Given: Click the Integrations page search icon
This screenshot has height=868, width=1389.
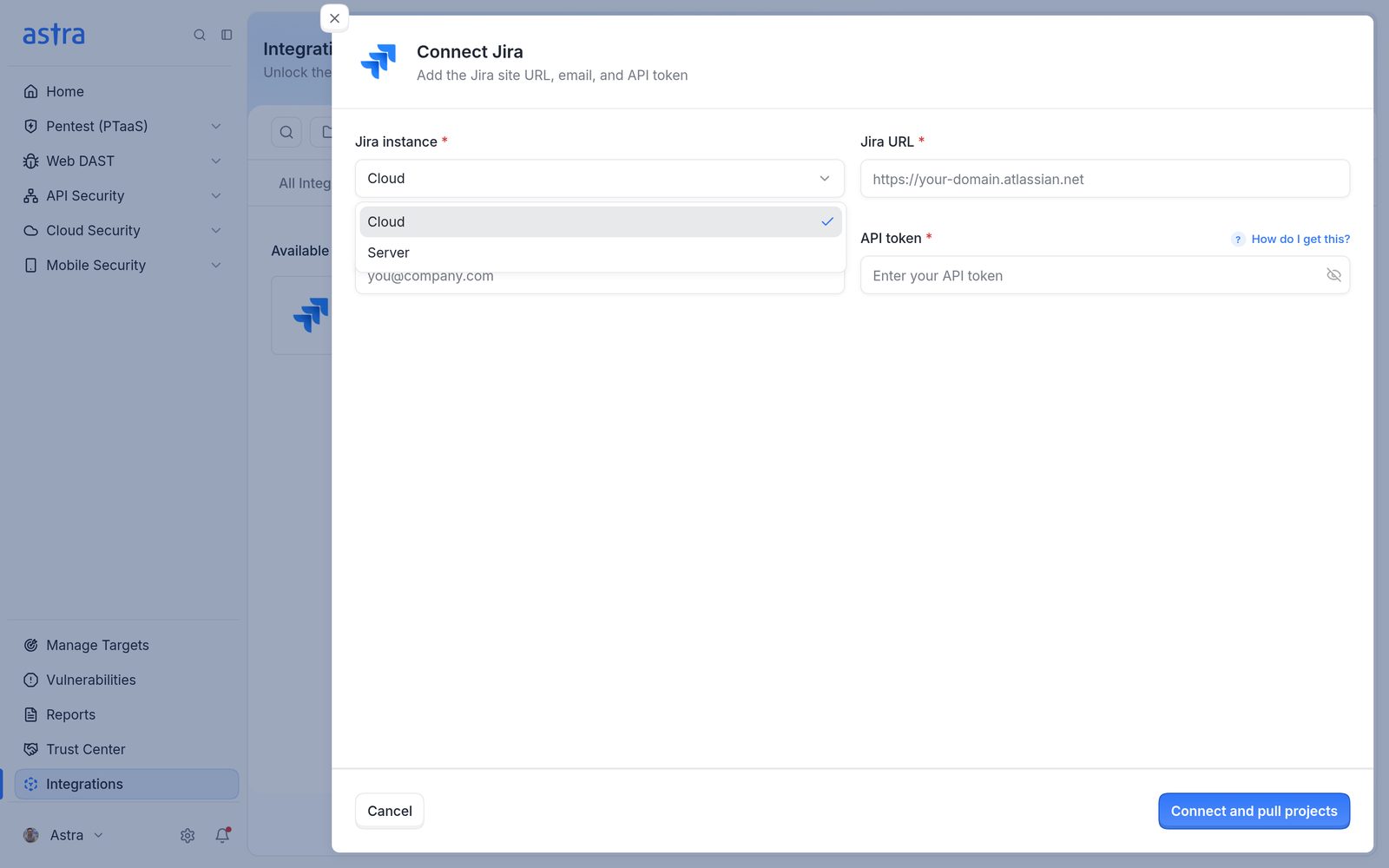Looking at the screenshot, I should 286,132.
